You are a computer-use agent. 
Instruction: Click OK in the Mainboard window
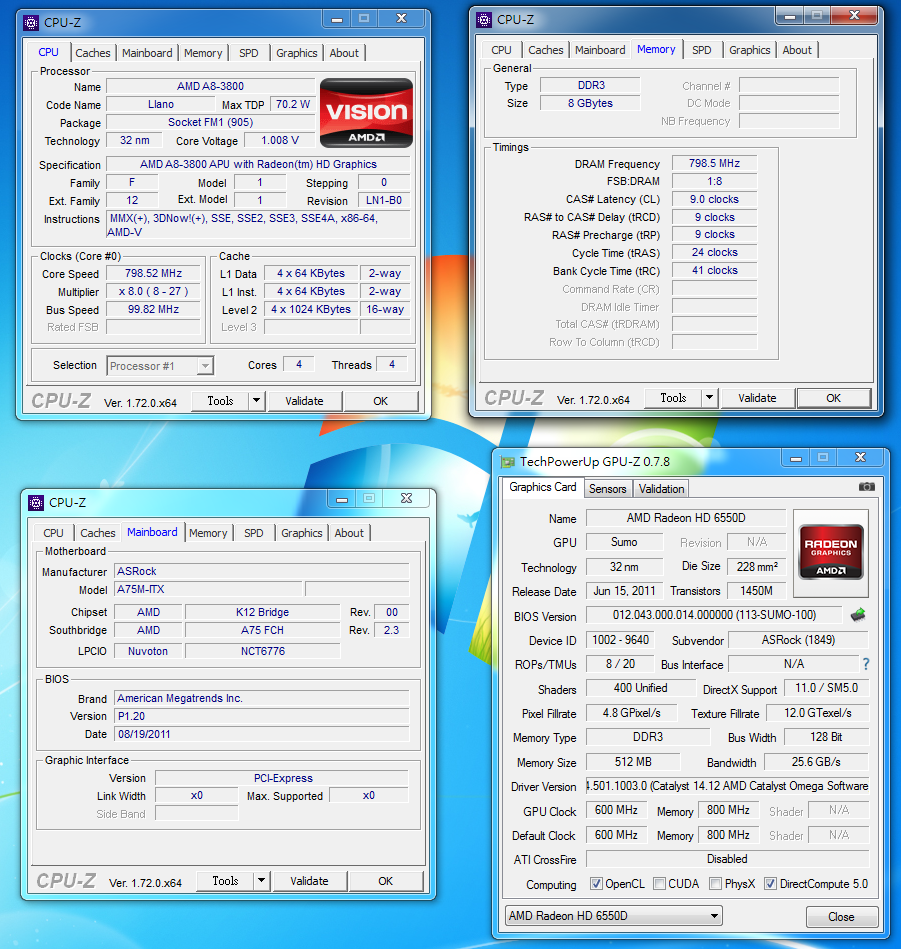click(x=385, y=881)
